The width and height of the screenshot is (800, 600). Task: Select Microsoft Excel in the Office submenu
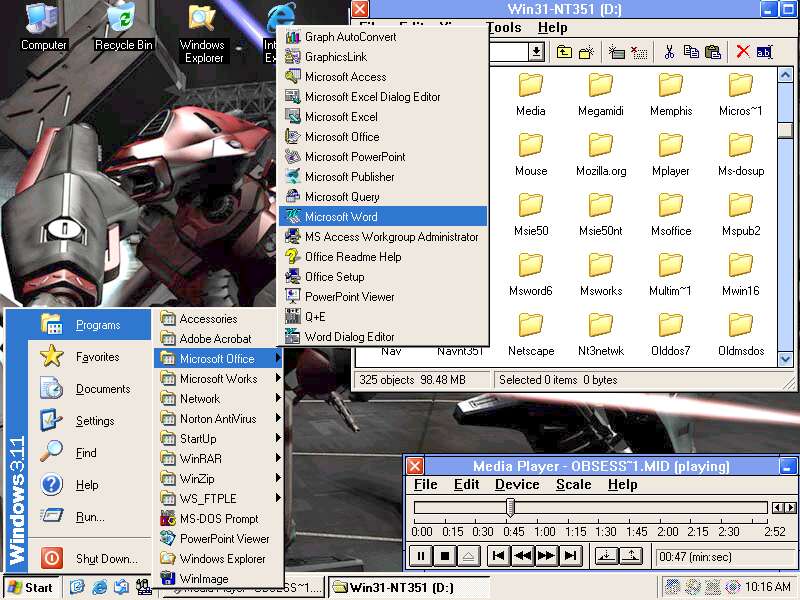[341, 117]
